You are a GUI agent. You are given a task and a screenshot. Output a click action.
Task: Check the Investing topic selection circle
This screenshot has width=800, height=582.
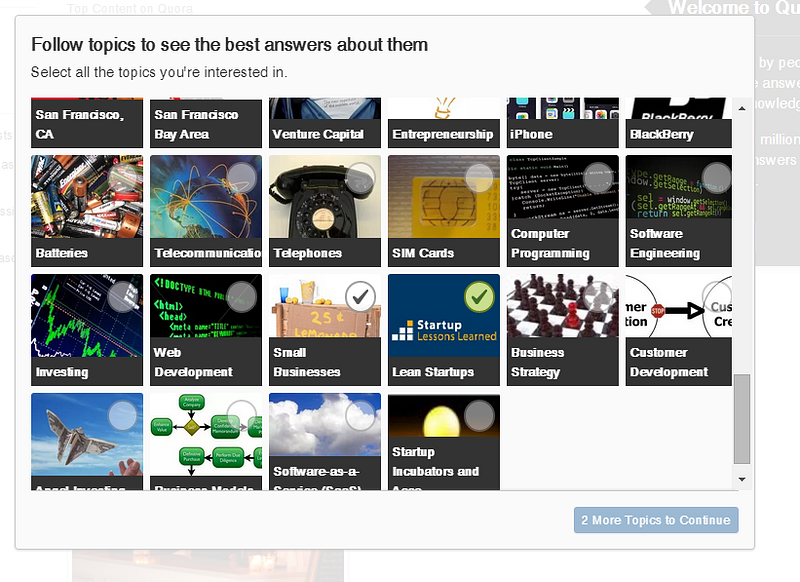[x=122, y=297]
